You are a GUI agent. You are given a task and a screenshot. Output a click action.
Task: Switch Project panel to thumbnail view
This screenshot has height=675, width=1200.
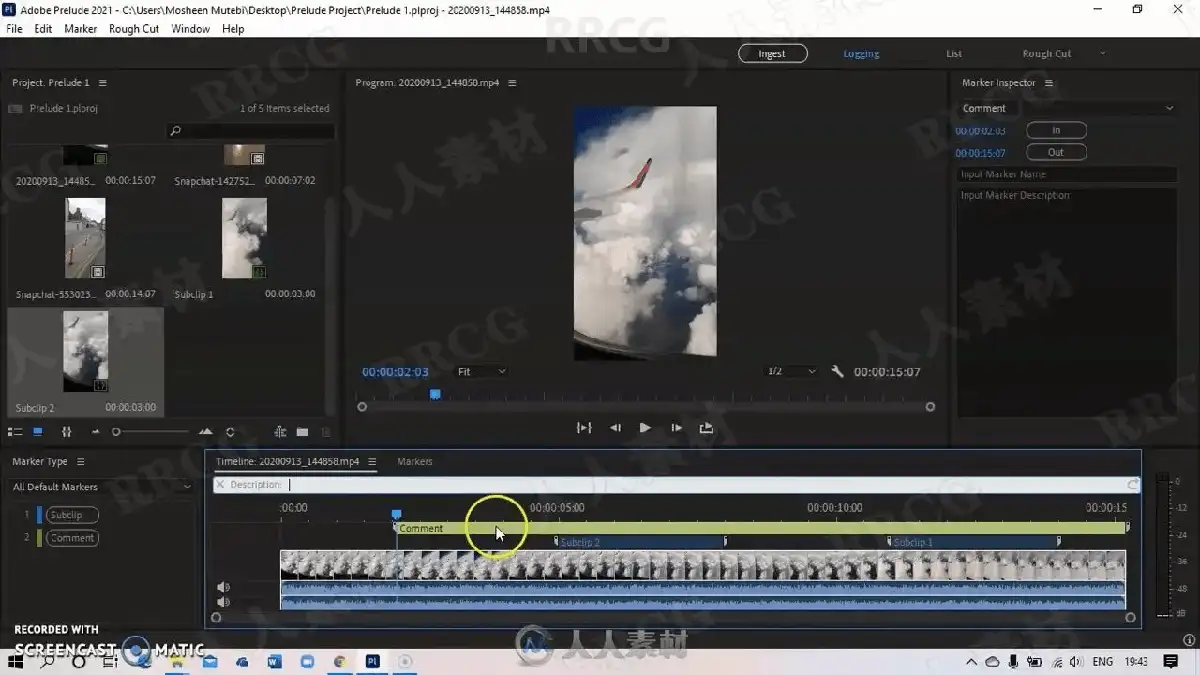click(x=38, y=432)
